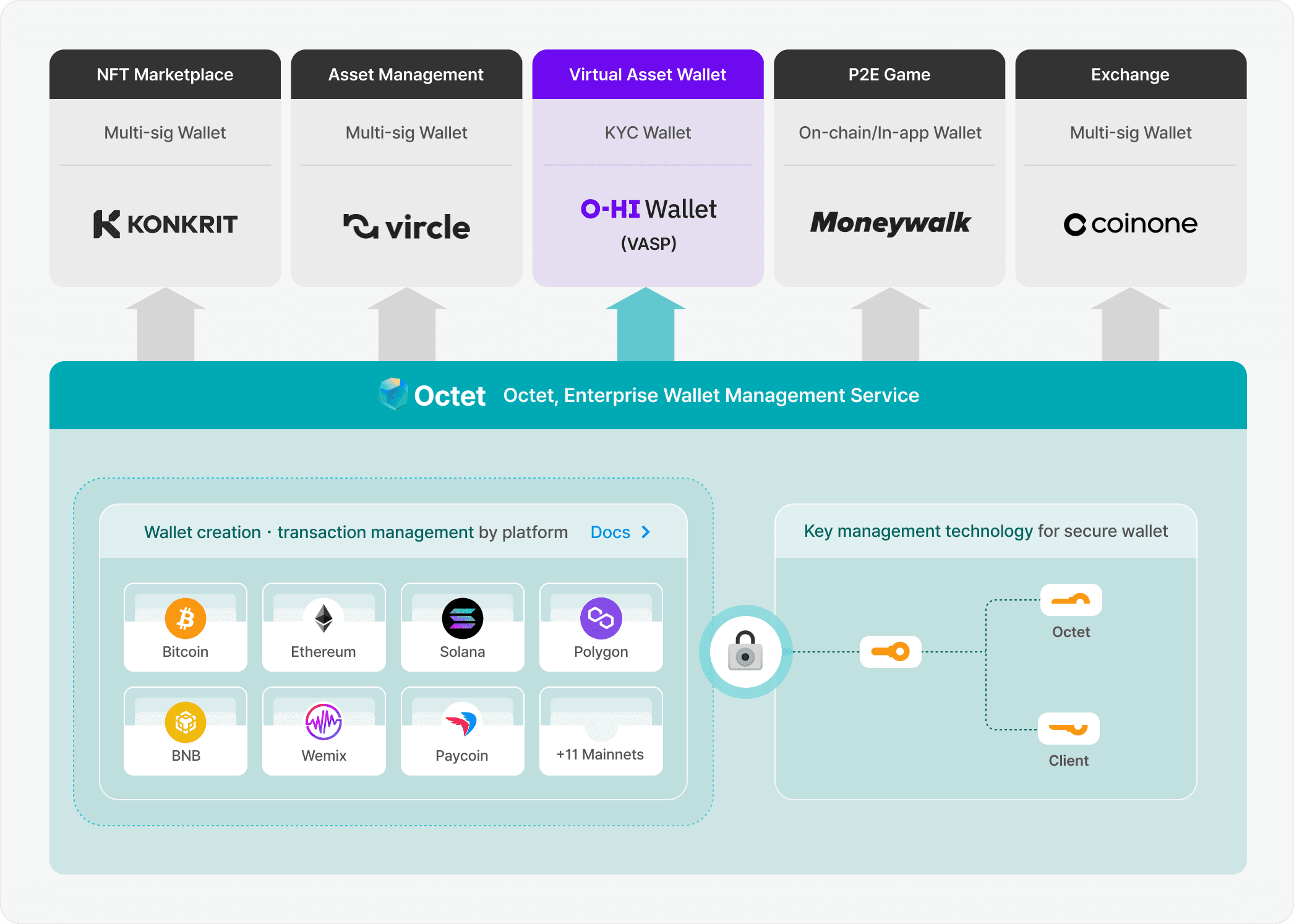Click the Octet cube logo in banner
Viewport: 1294px width, 924px height.
[x=393, y=395]
